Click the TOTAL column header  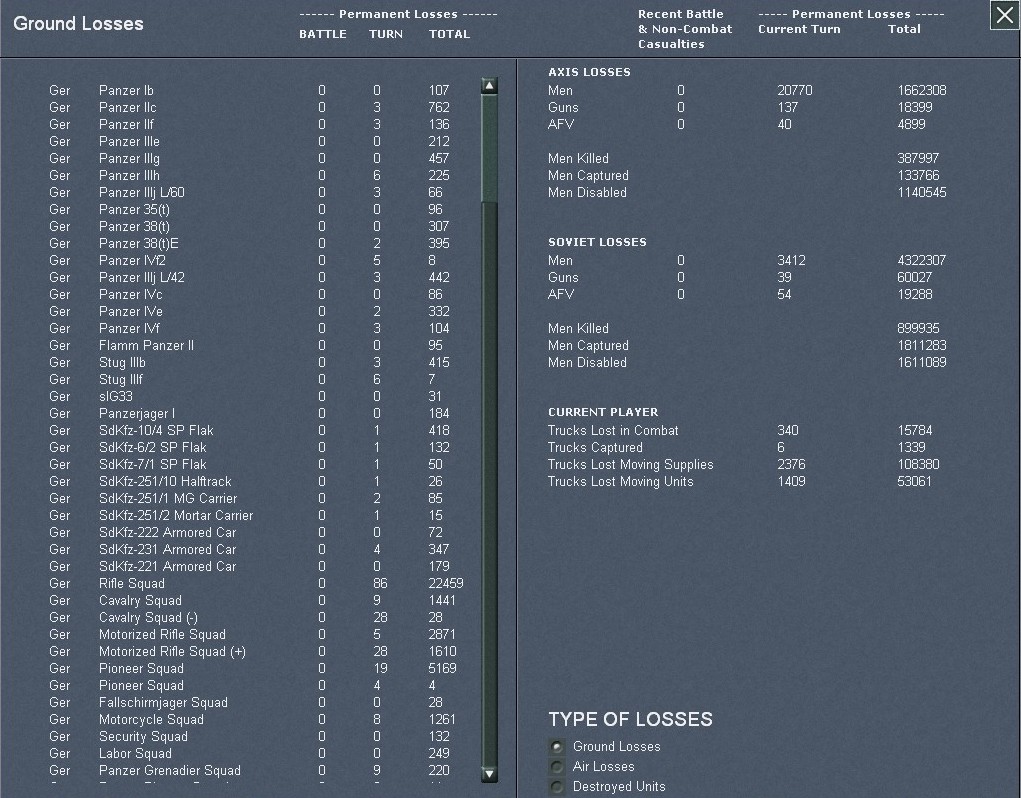(x=449, y=34)
